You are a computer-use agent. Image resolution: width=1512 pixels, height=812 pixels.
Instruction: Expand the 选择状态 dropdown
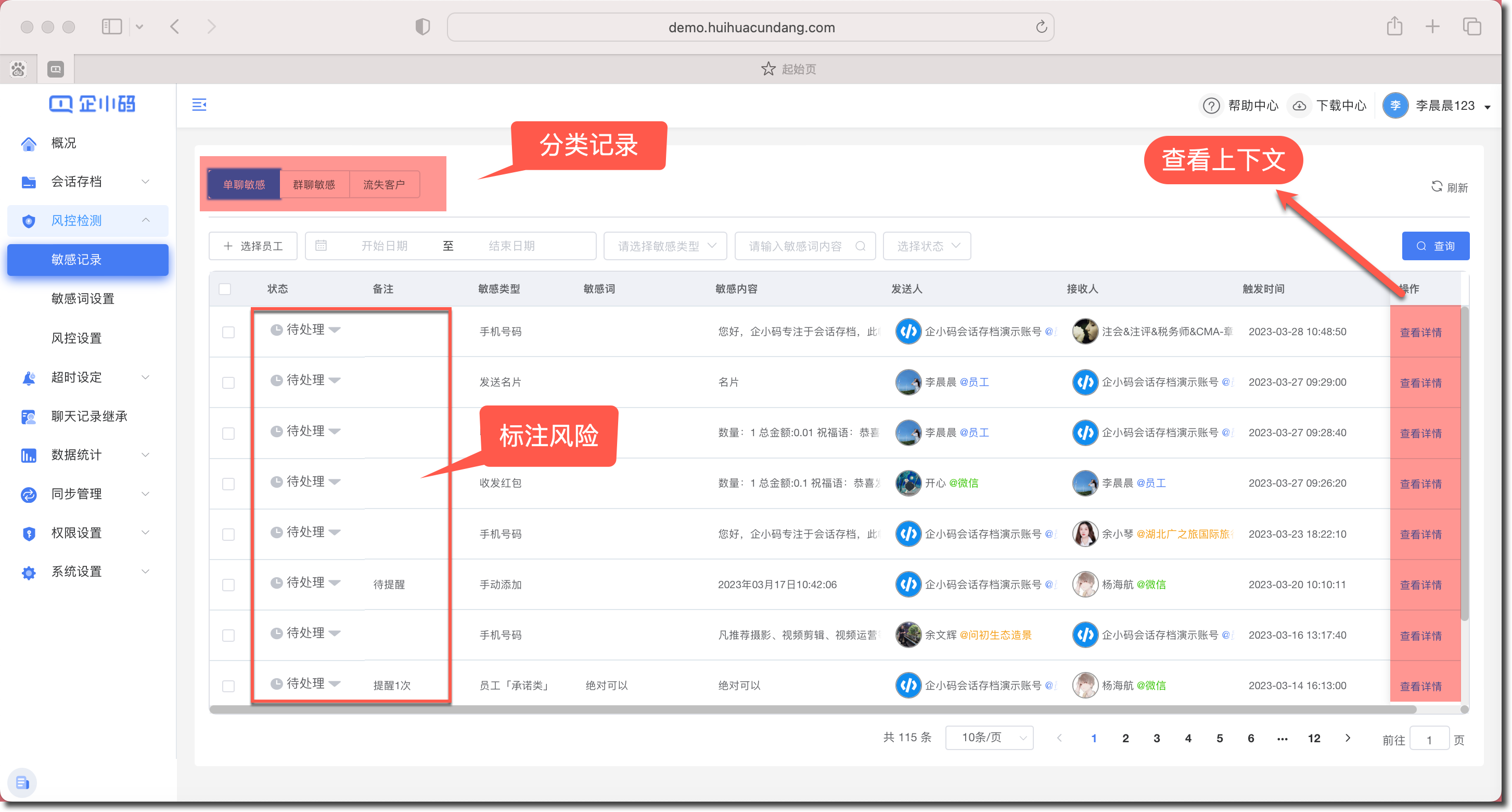coord(927,246)
